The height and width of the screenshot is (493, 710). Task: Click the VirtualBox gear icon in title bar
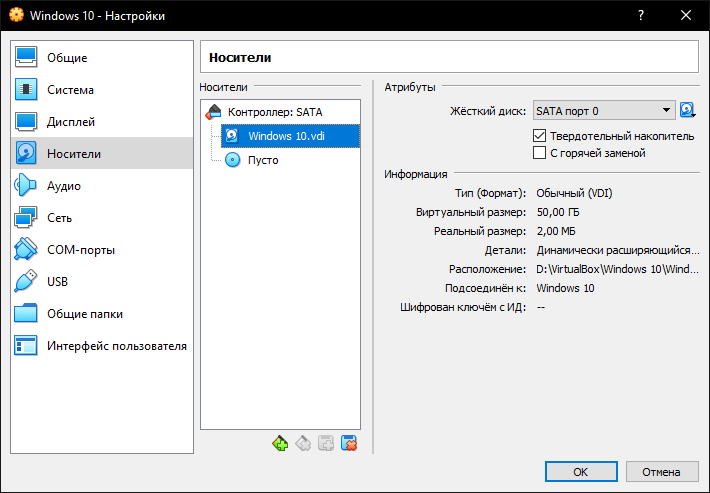(16, 15)
